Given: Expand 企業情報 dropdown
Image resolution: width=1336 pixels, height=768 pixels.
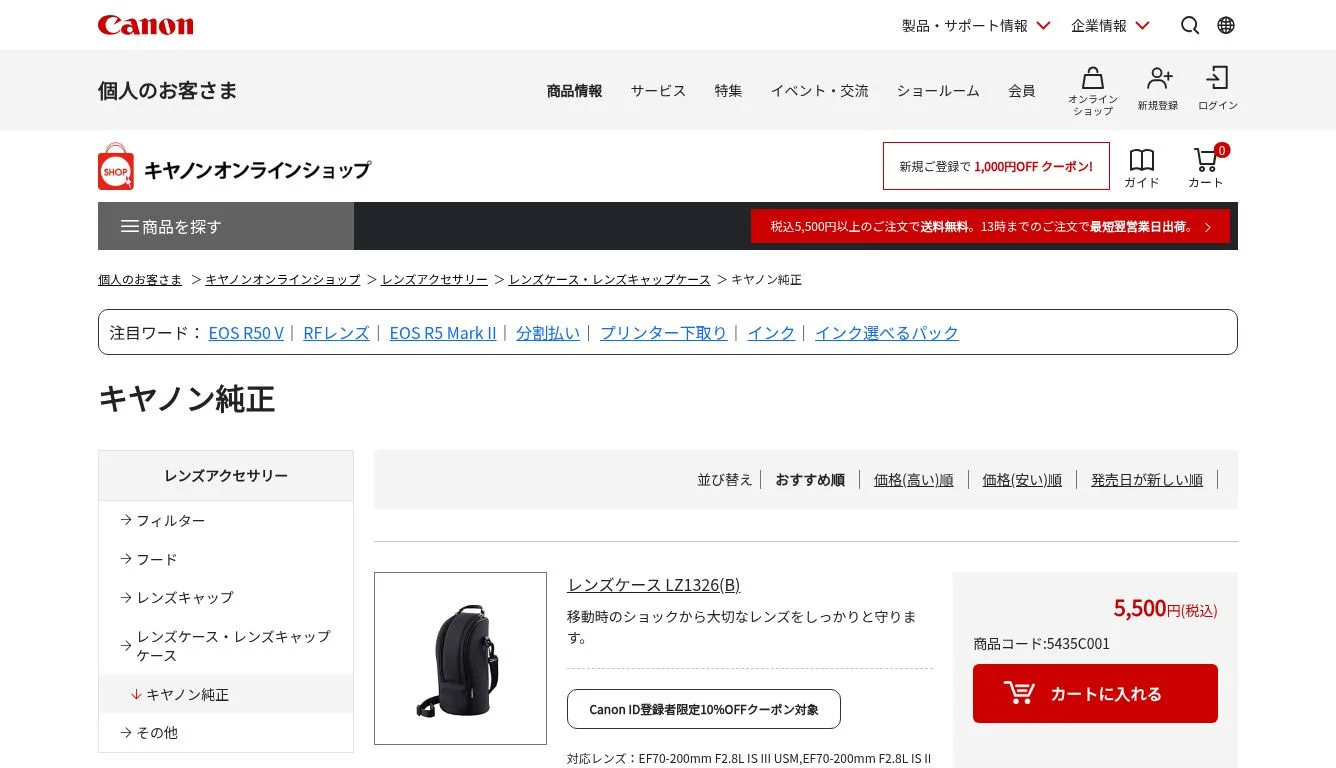Looking at the screenshot, I should (x=1110, y=25).
